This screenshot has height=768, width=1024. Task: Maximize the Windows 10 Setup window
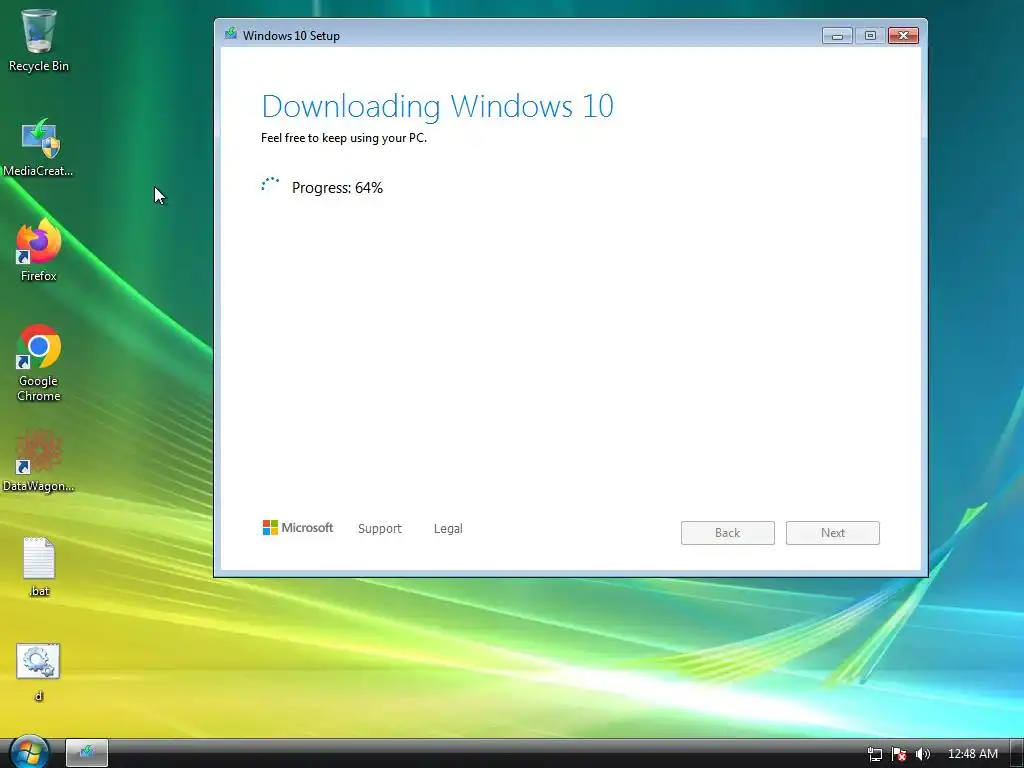870,35
